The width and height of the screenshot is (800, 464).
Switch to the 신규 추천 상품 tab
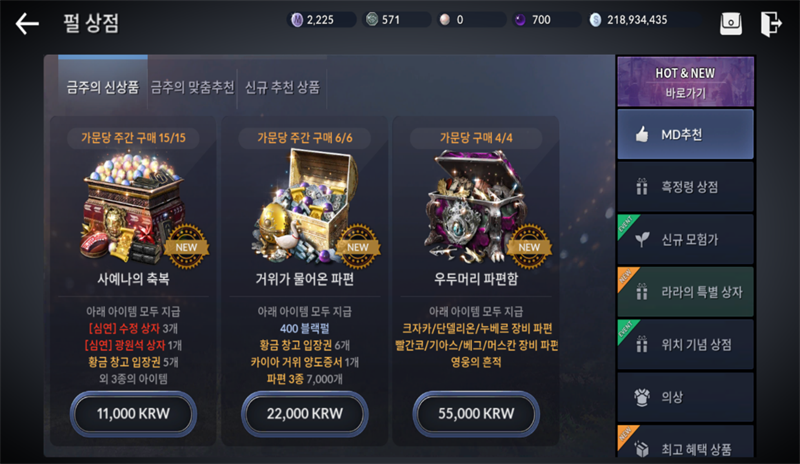coord(282,87)
